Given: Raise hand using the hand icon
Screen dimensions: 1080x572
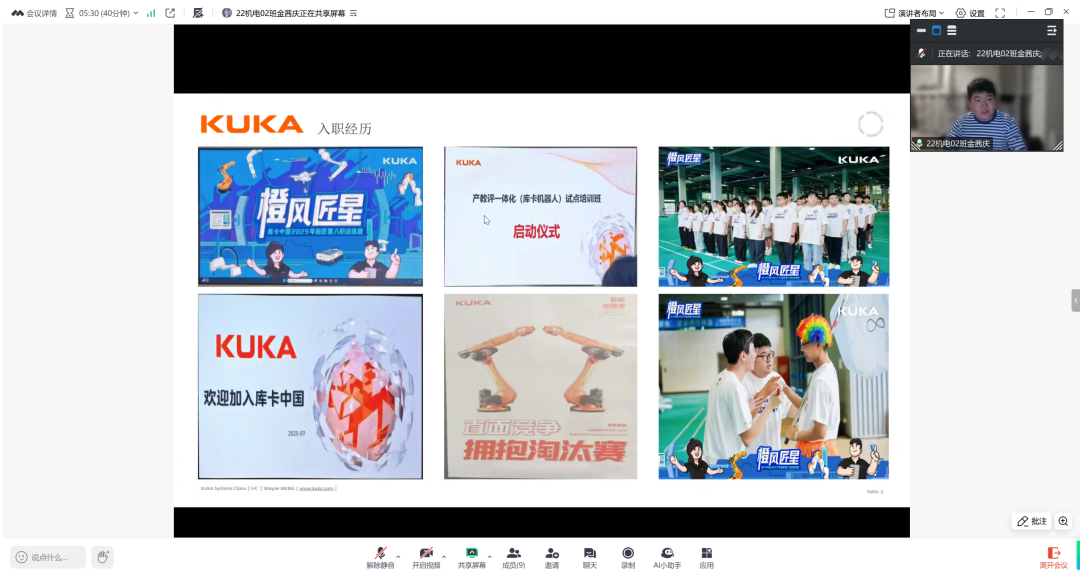Looking at the screenshot, I should [x=103, y=557].
